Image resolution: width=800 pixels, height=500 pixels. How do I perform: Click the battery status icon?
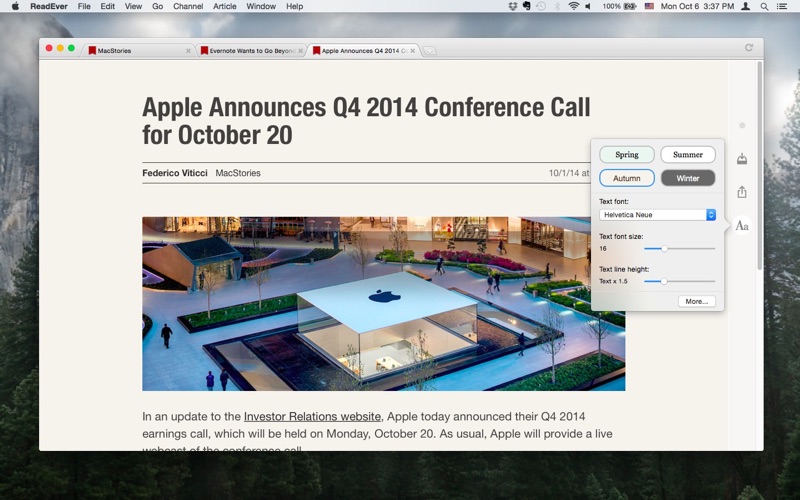[630, 6]
